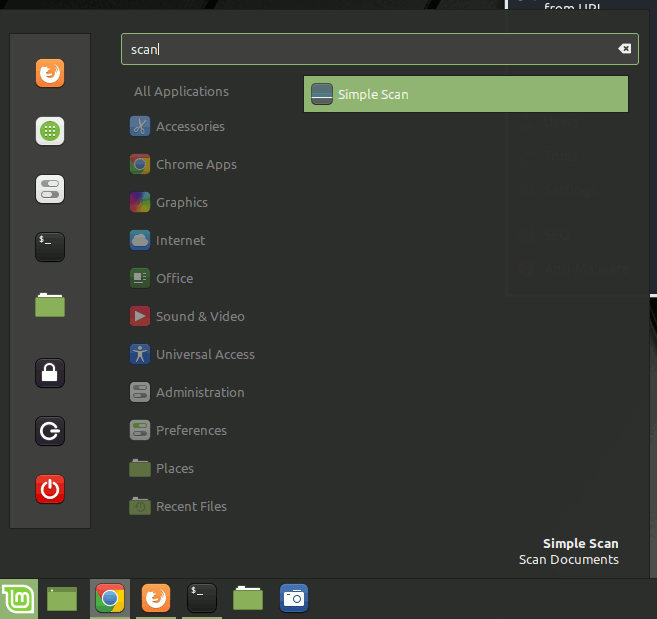
Task: Click Files folder launcher in bottom panel
Action: (x=248, y=598)
